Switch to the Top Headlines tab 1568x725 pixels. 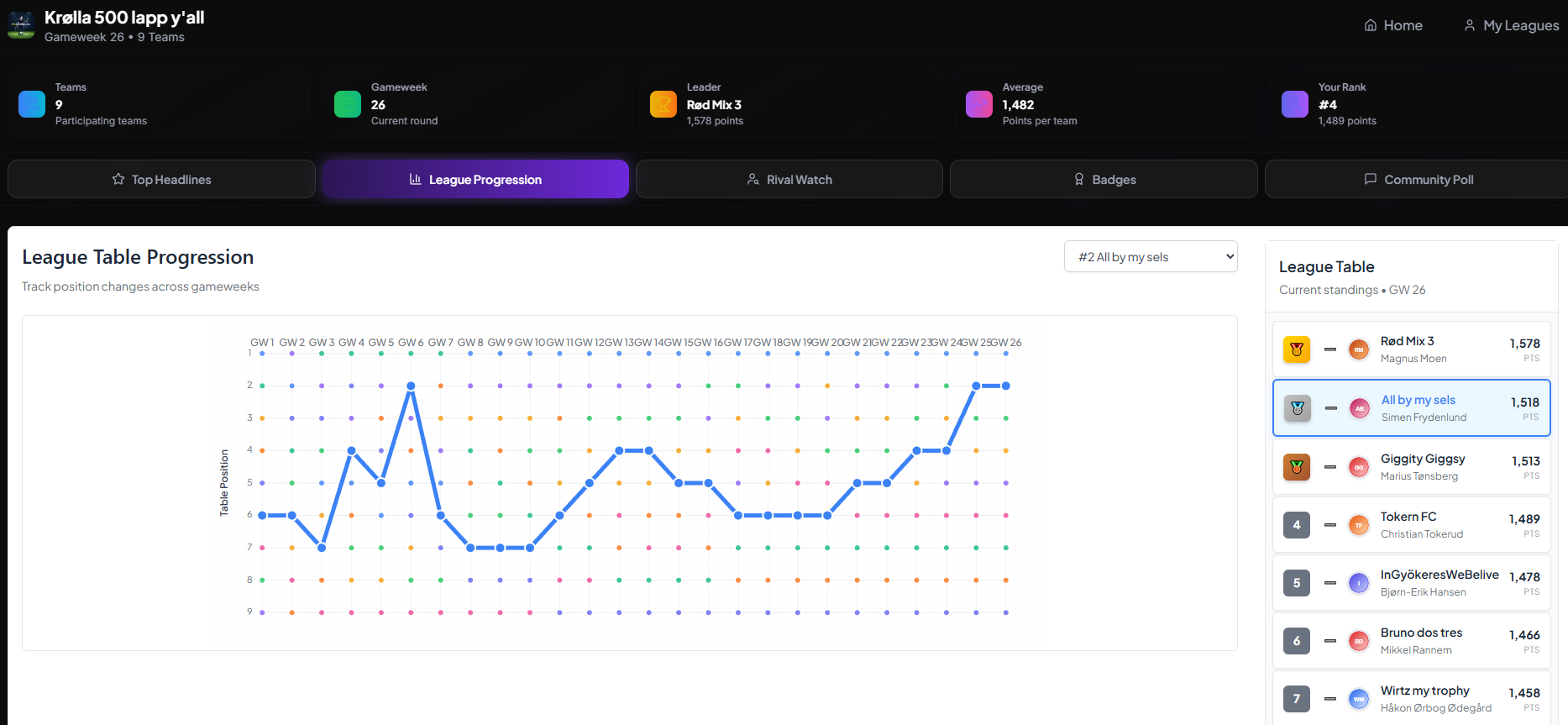[x=161, y=179]
